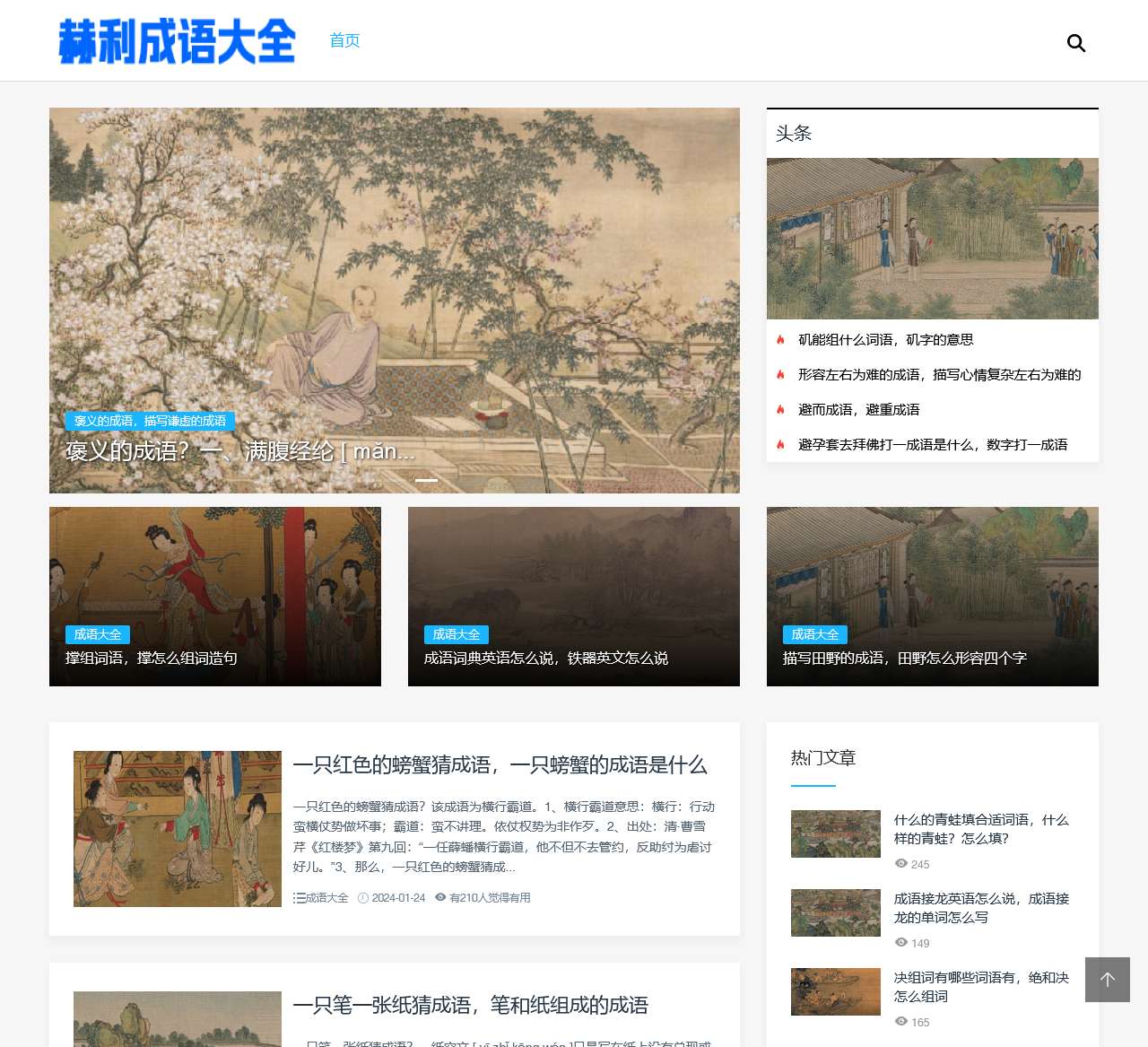Viewport: 1148px width, 1047px height.
Task: Open card 描写田野的成语，田野怎么形容四个字
Action: coord(905,659)
